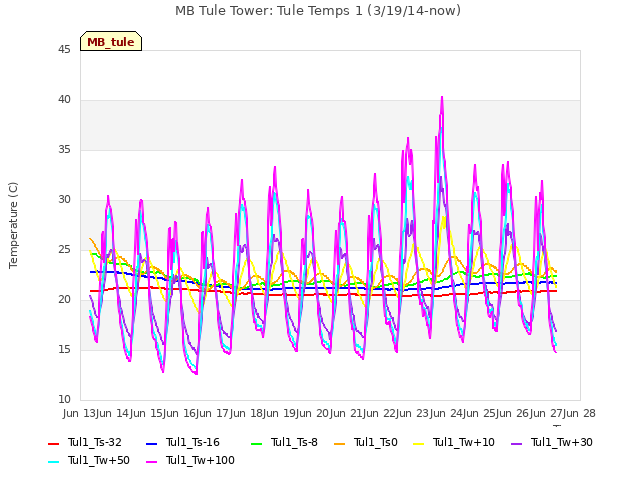Click the y-axis value 25
Viewport: 640px width, 480px height.
64,250
